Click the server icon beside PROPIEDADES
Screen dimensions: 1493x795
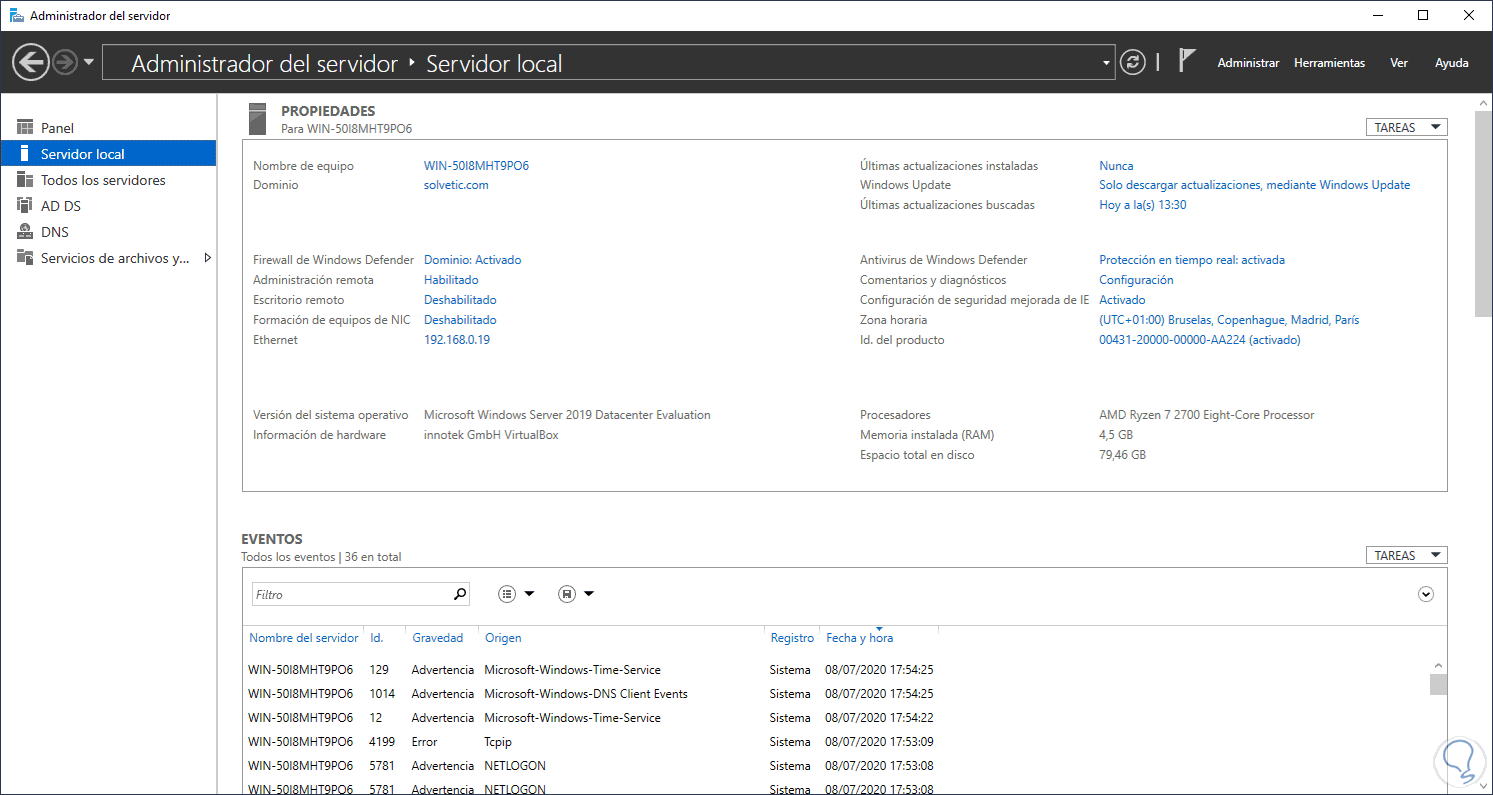click(258, 118)
